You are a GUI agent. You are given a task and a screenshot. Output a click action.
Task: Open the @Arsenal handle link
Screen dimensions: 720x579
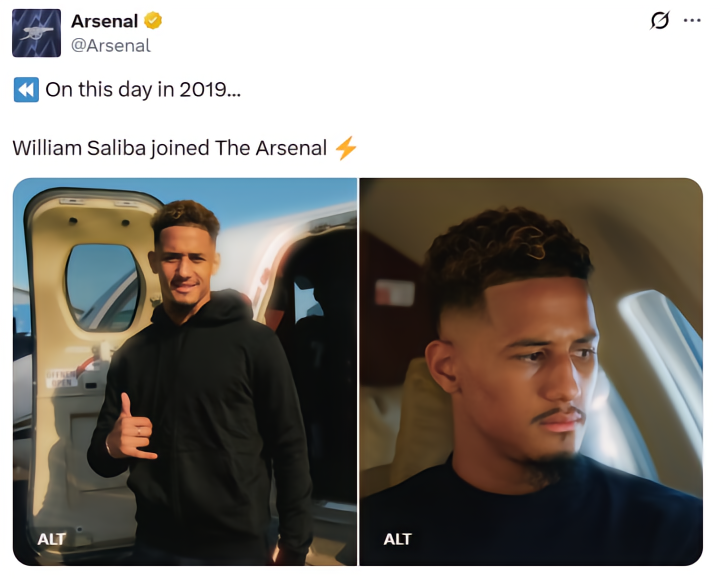[110, 45]
